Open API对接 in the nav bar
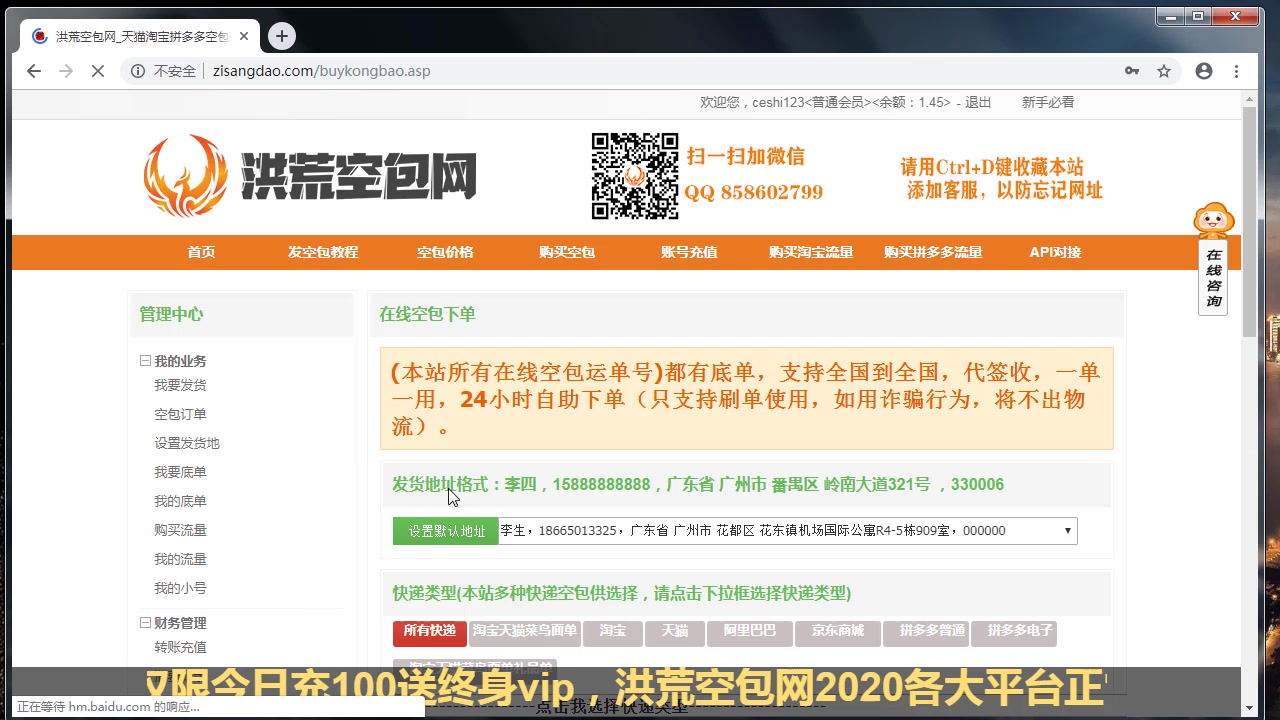 tap(1055, 252)
